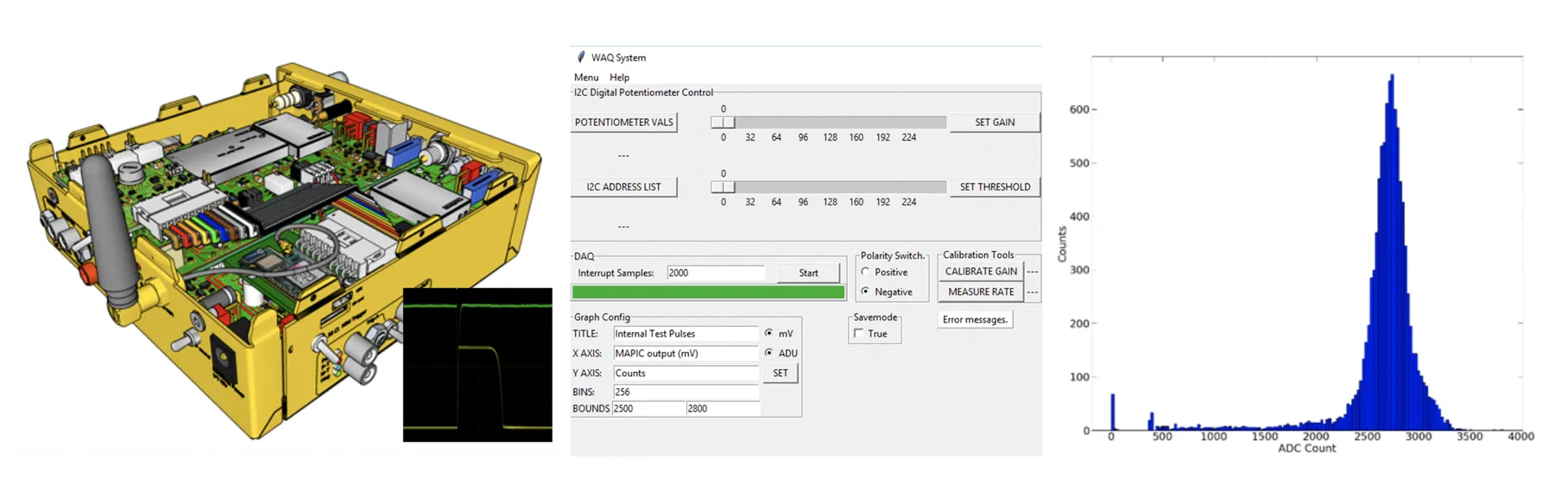This screenshot has width=1568, height=478.
Task: Choose the mV unit radio button
Action: pos(768,333)
